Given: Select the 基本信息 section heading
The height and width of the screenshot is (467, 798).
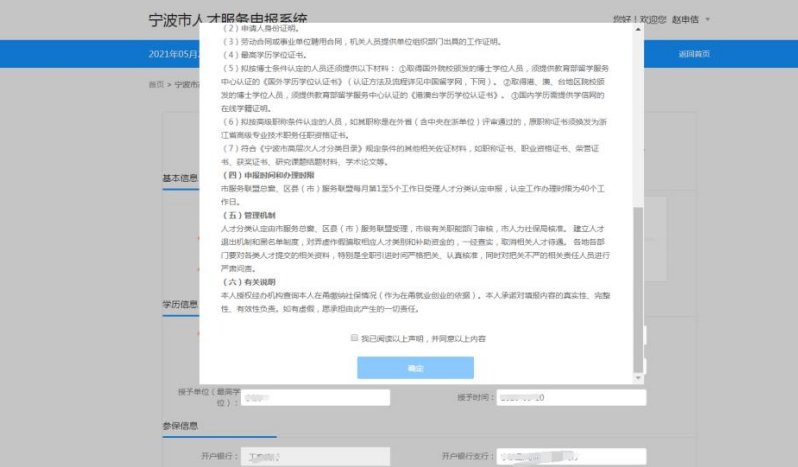Looking at the screenshot, I should [180, 179].
